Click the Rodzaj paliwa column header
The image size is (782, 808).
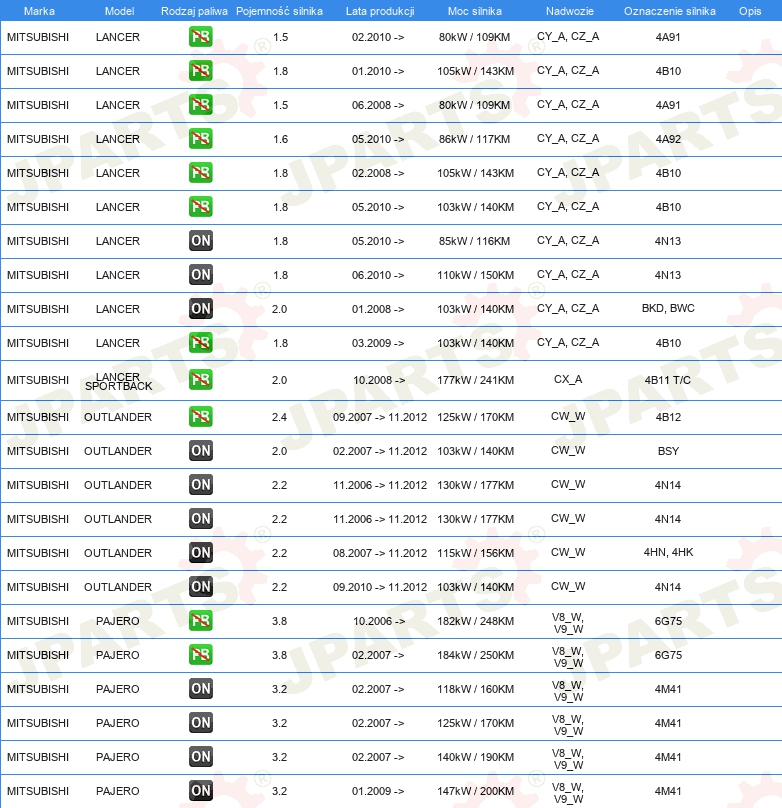tap(194, 10)
